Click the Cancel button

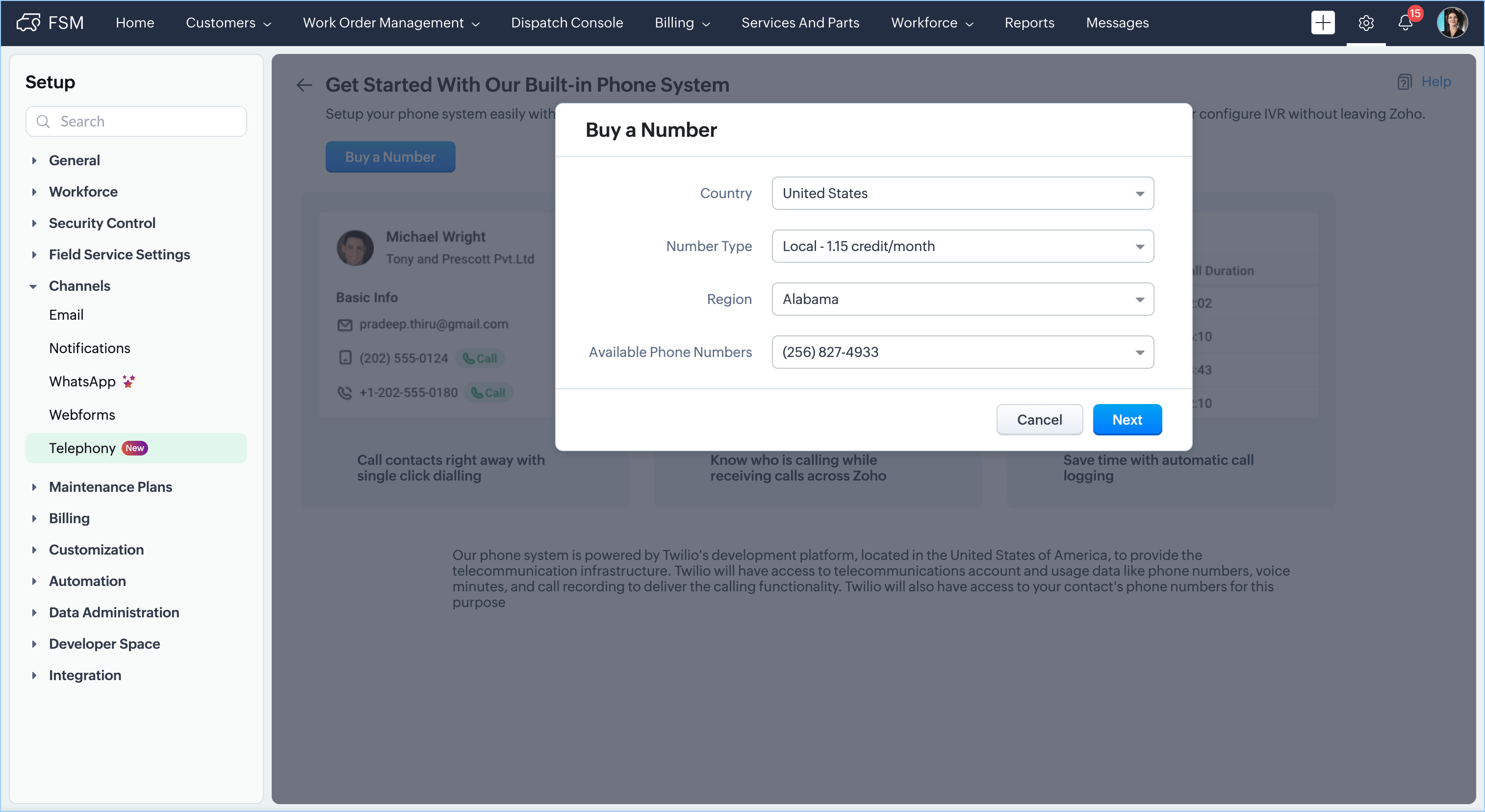click(1039, 420)
